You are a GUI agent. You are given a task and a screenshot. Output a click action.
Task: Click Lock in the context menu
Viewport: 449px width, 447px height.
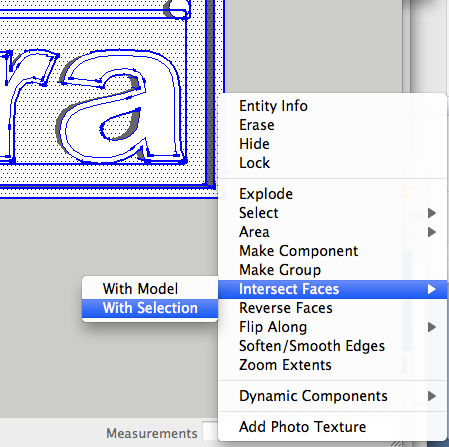[332, 163]
